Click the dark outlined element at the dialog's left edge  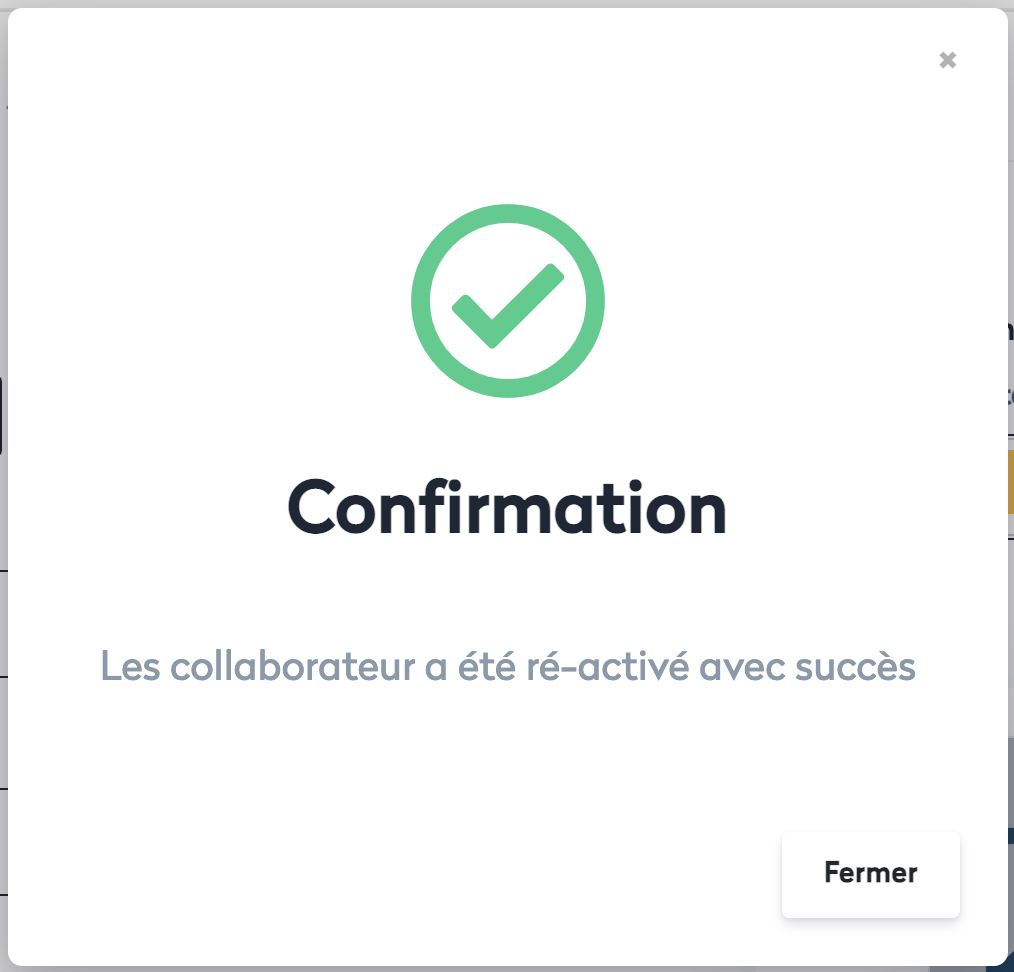pyautogui.click(x=2, y=415)
